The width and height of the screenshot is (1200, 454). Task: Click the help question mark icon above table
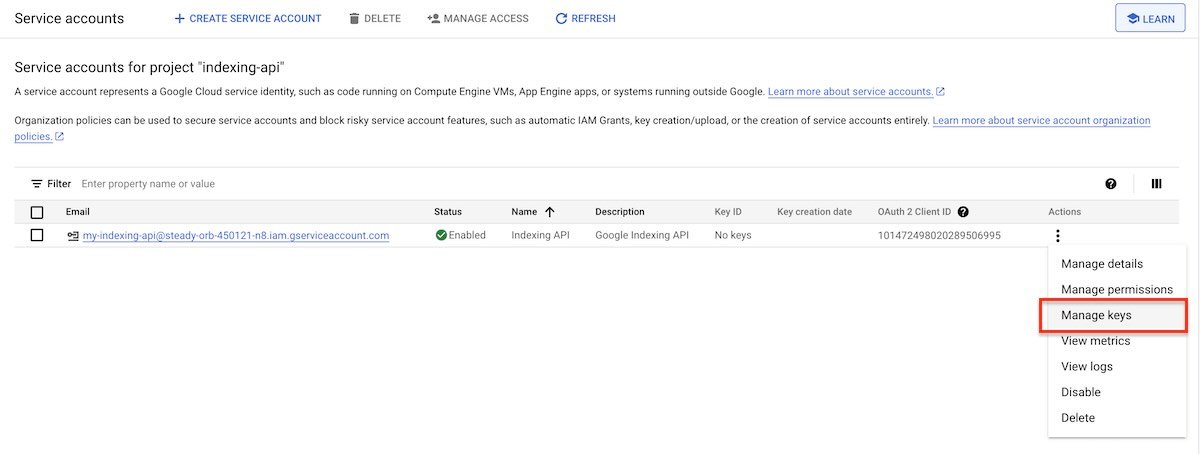tap(1110, 184)
